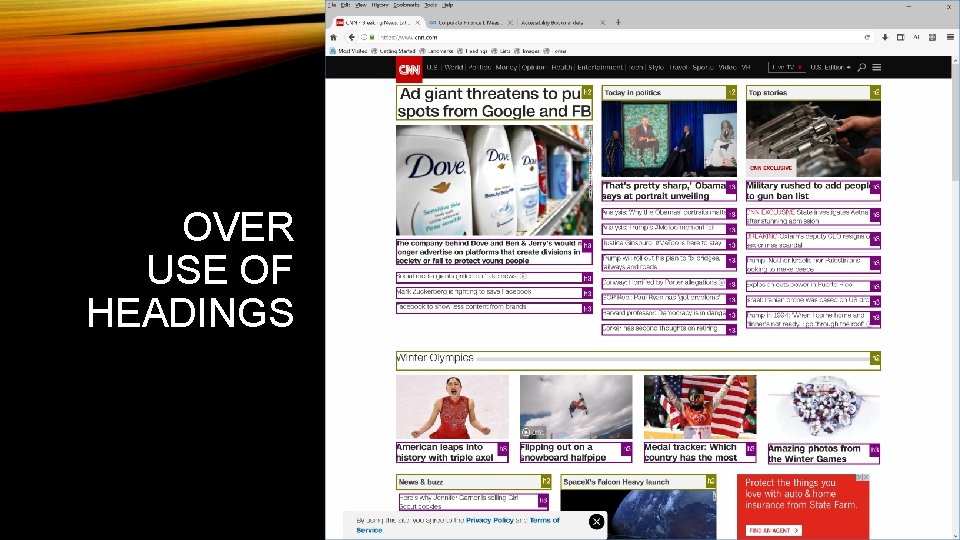
Task: Click the Obama portrait image
Action: tap(669, 139)
